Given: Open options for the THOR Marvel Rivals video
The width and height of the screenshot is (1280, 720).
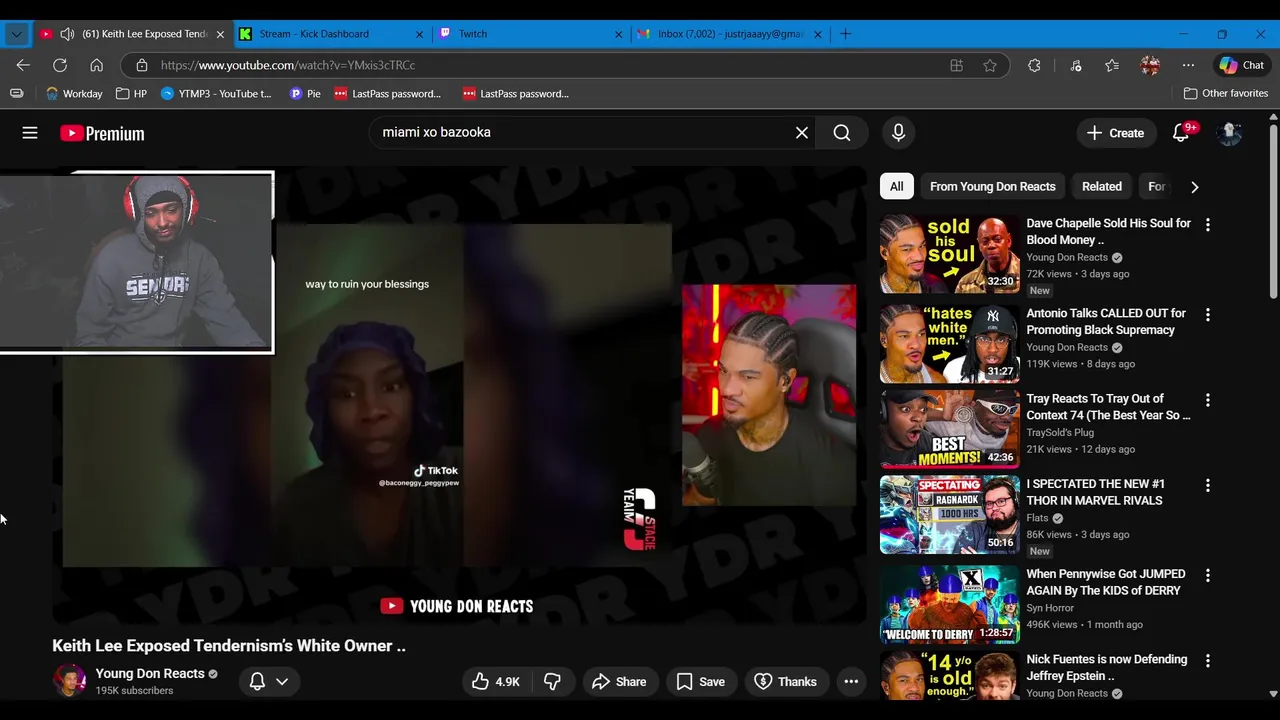Looking at the screenshot, I should (1207, 486).
